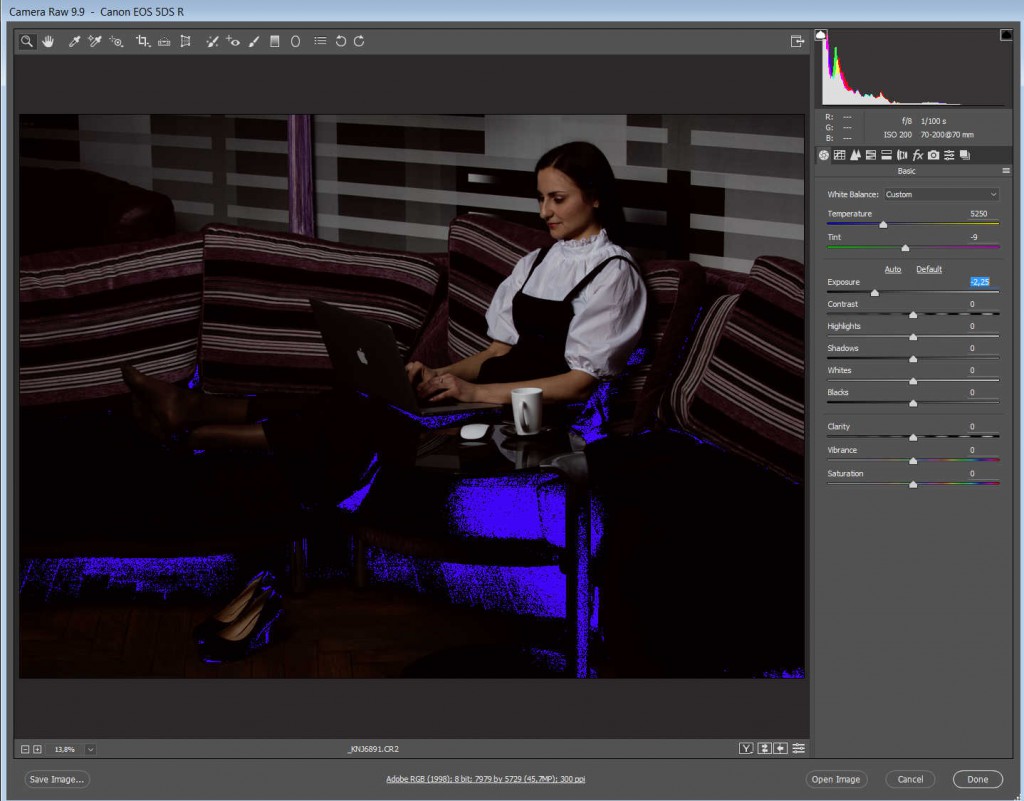This screenshot has height=801, width=1024.
Task: Activate the Red Eye Removal tool
Action: pos(233,41)
